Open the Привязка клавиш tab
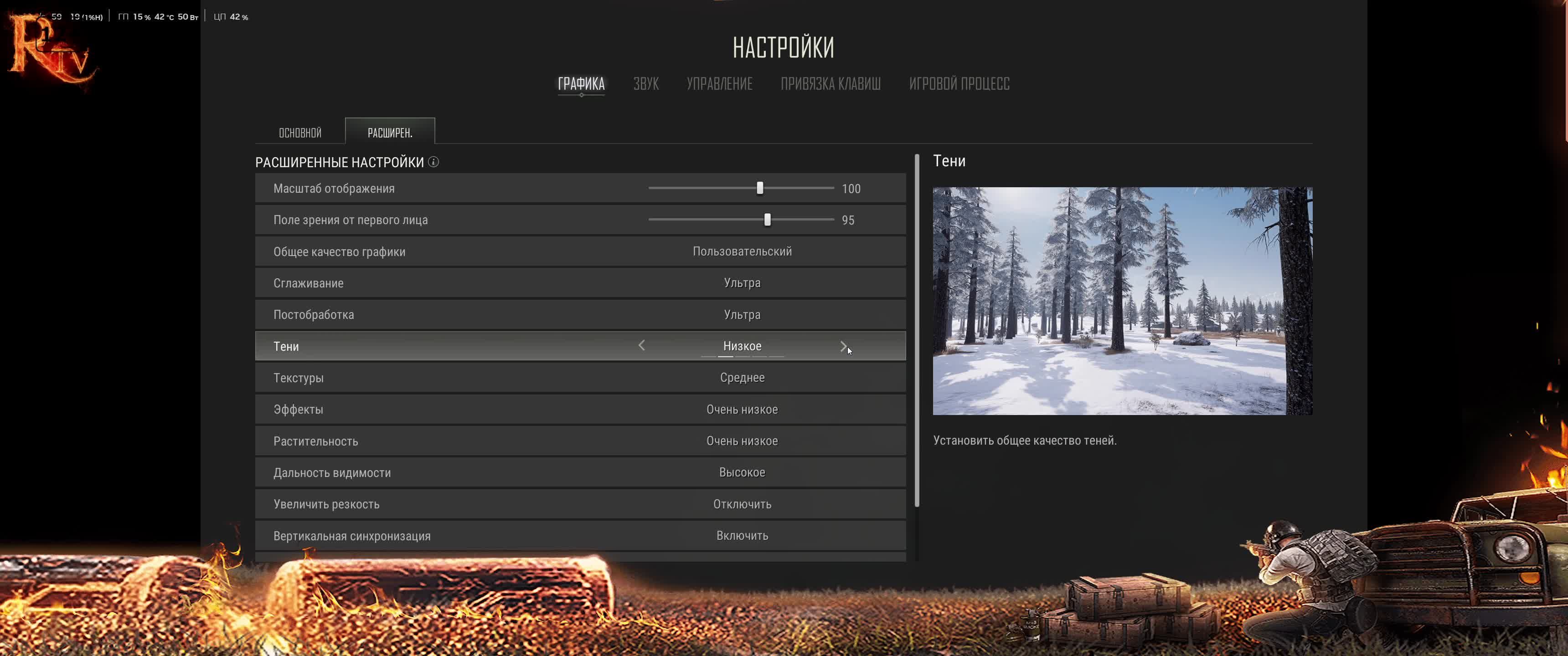 point(830,84)
